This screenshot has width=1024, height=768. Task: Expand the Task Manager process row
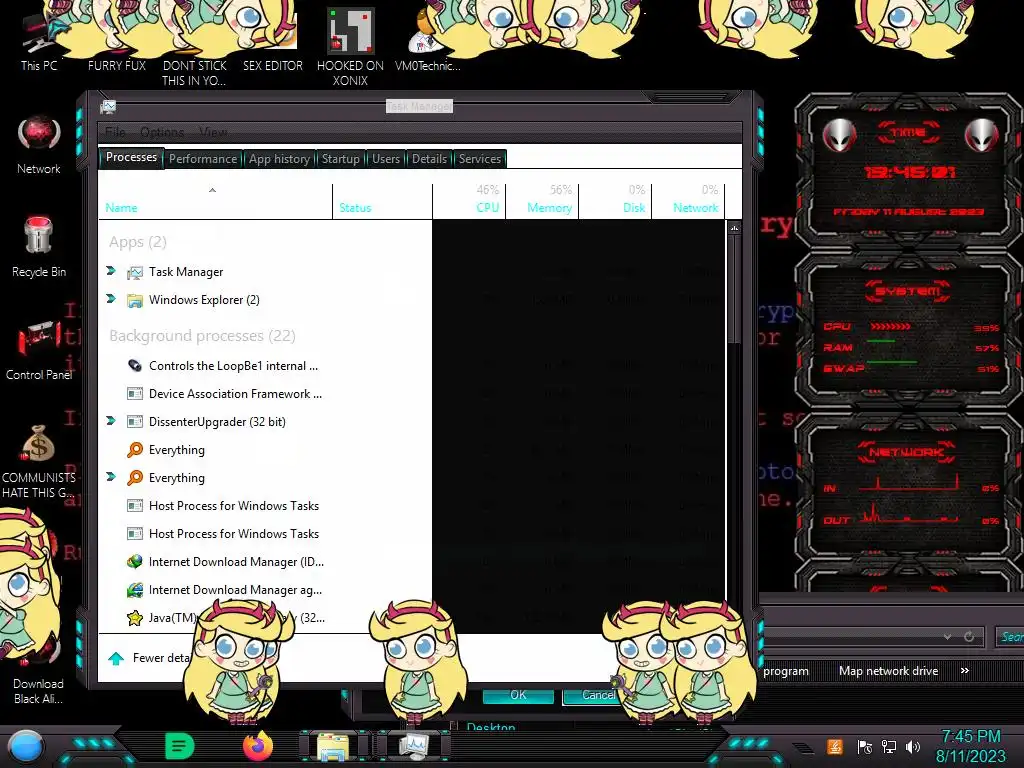[x=111, y=270]
